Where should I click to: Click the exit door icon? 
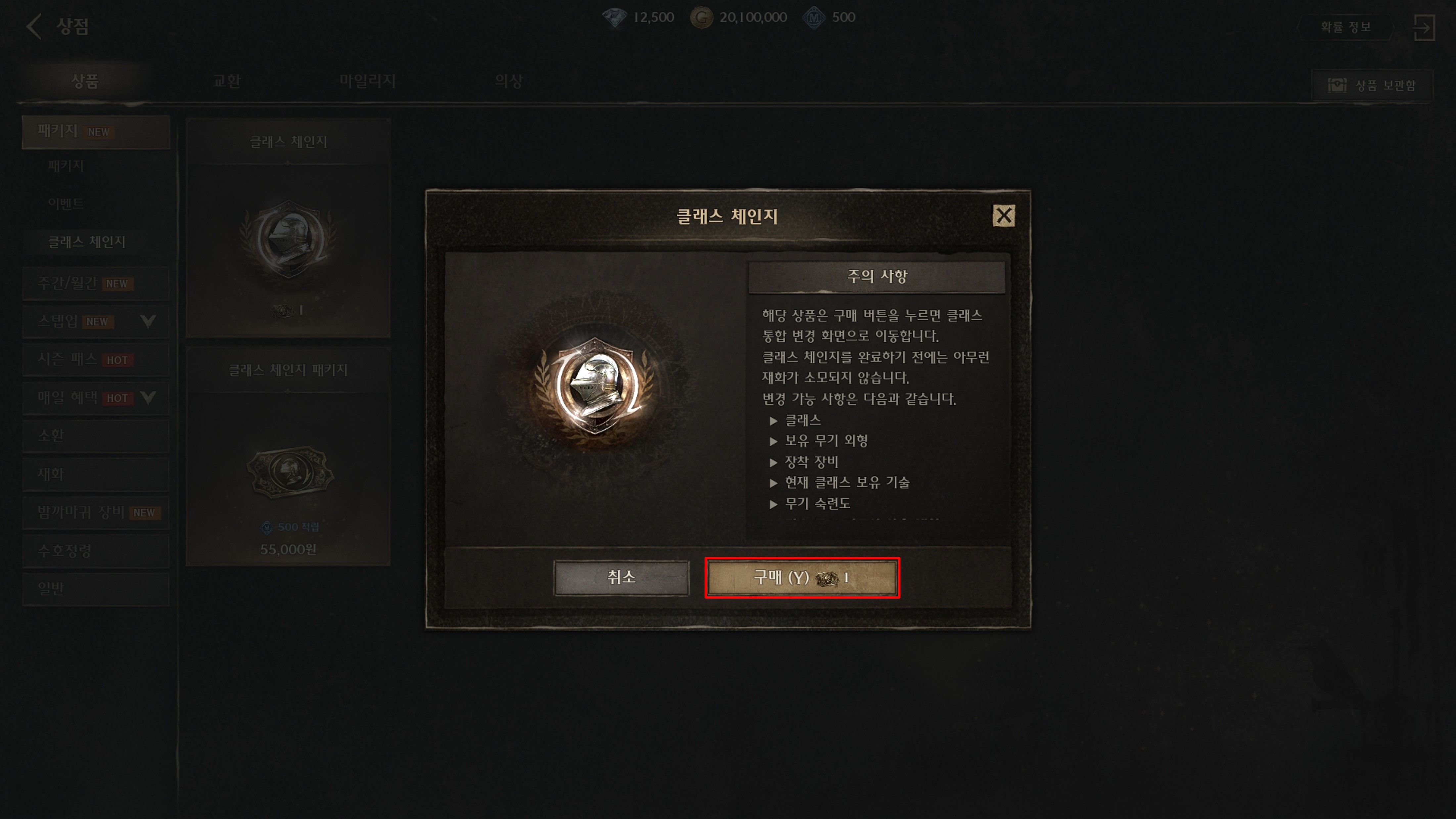pos(1424,27)
